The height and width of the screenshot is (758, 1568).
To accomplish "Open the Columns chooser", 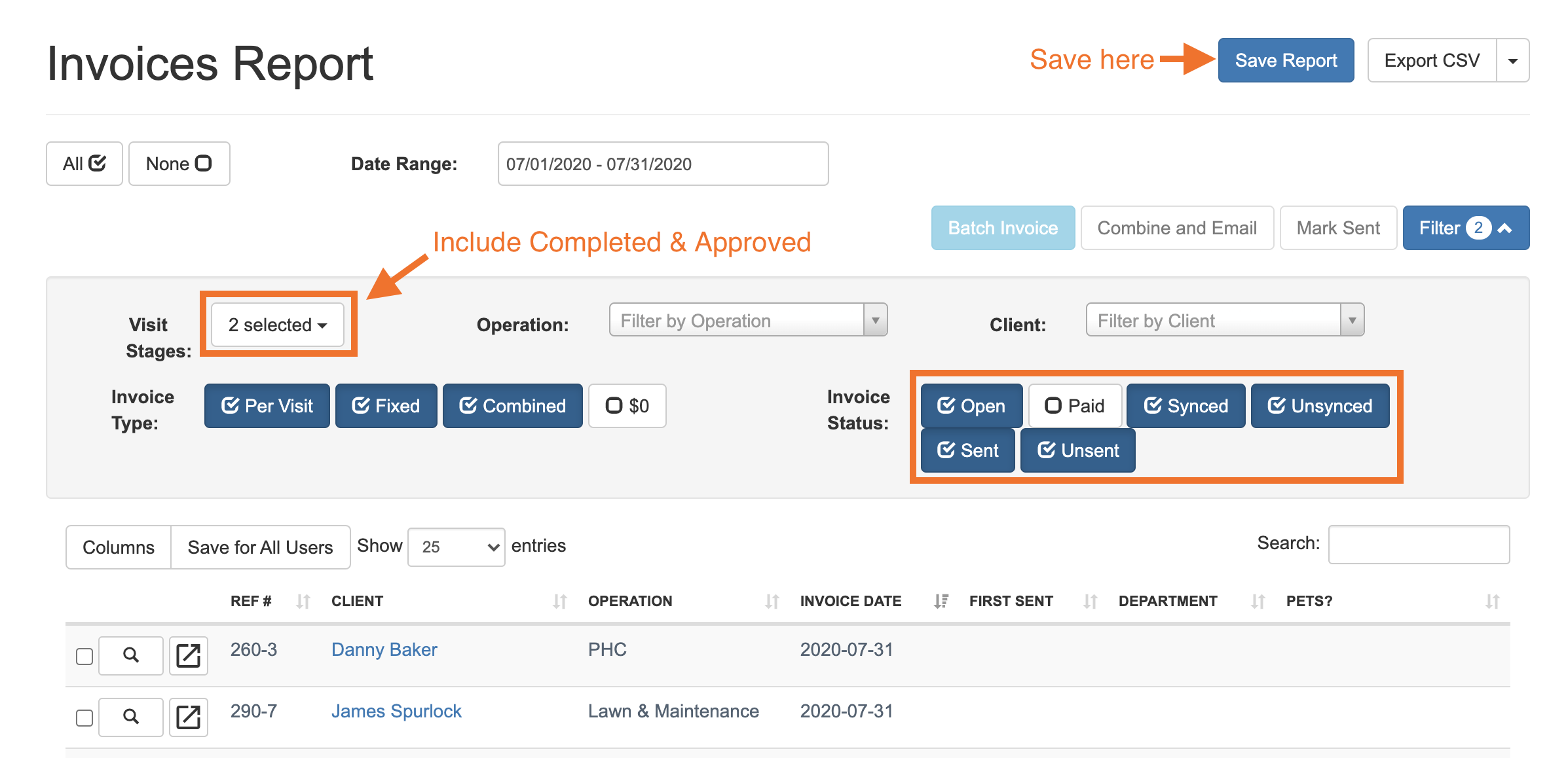I will tap(119, 547).
